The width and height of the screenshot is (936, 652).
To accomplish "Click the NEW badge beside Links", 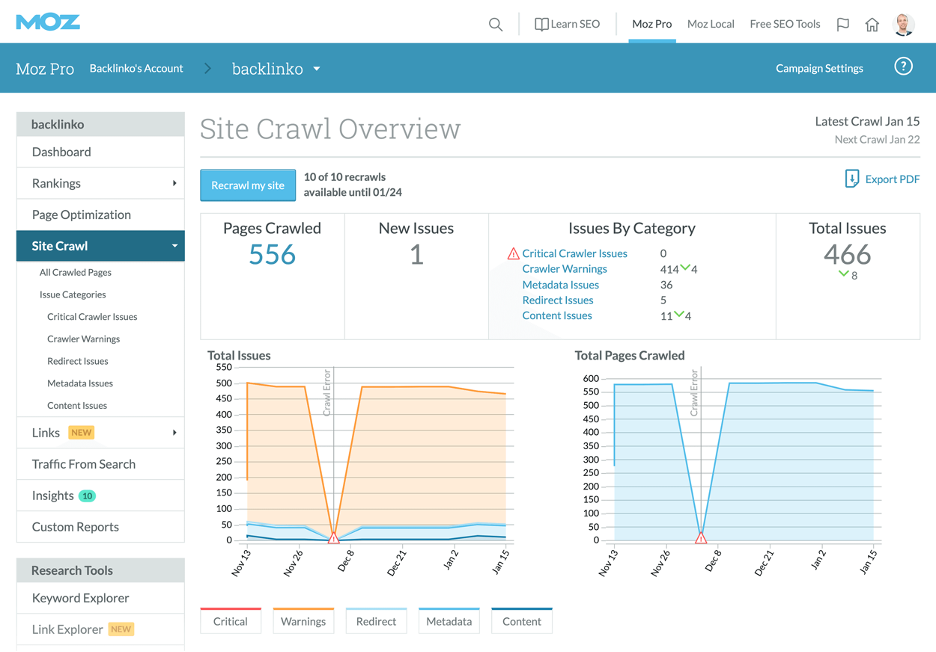I will (x=81, y=432).
